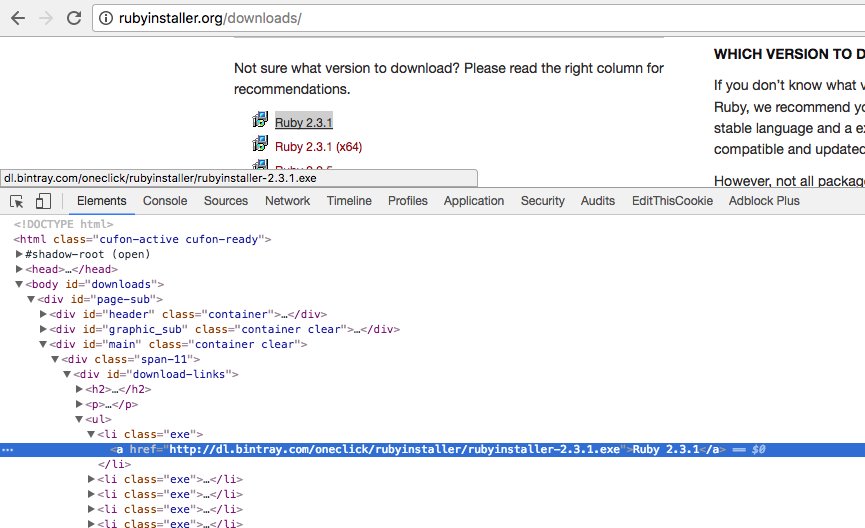Select the <!DOCTYPE html> line
The height and width of the screenshot is (528, 865).
click(63, 224)
